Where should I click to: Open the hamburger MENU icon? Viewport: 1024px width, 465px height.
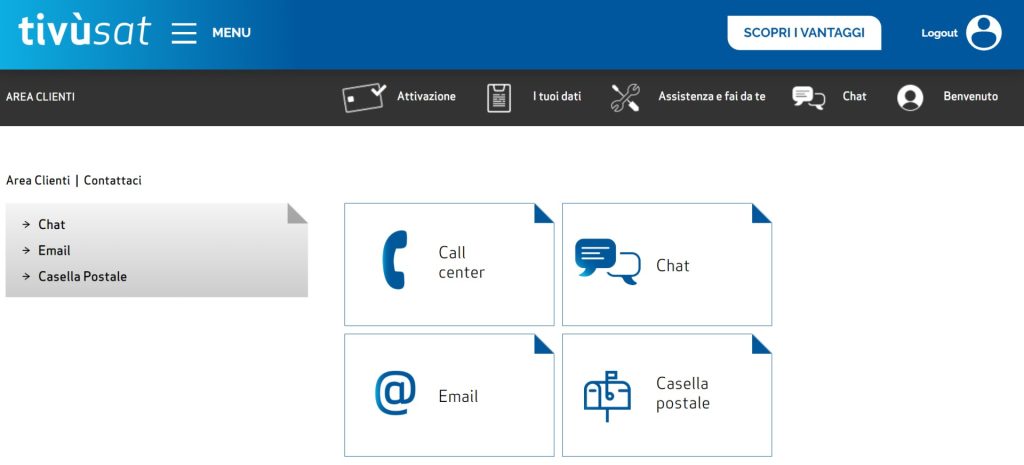(x=184, y=33)
